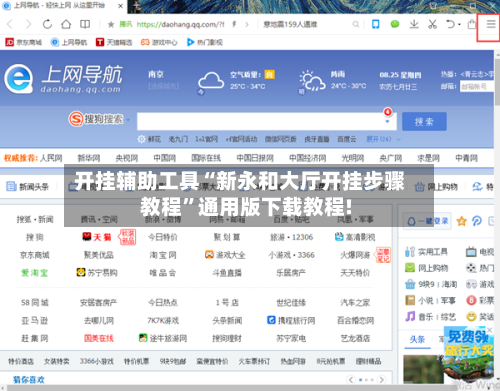This screenshot has height=391, width=500.
Task: Open the browser home page icon
Action: coord(66,24)
